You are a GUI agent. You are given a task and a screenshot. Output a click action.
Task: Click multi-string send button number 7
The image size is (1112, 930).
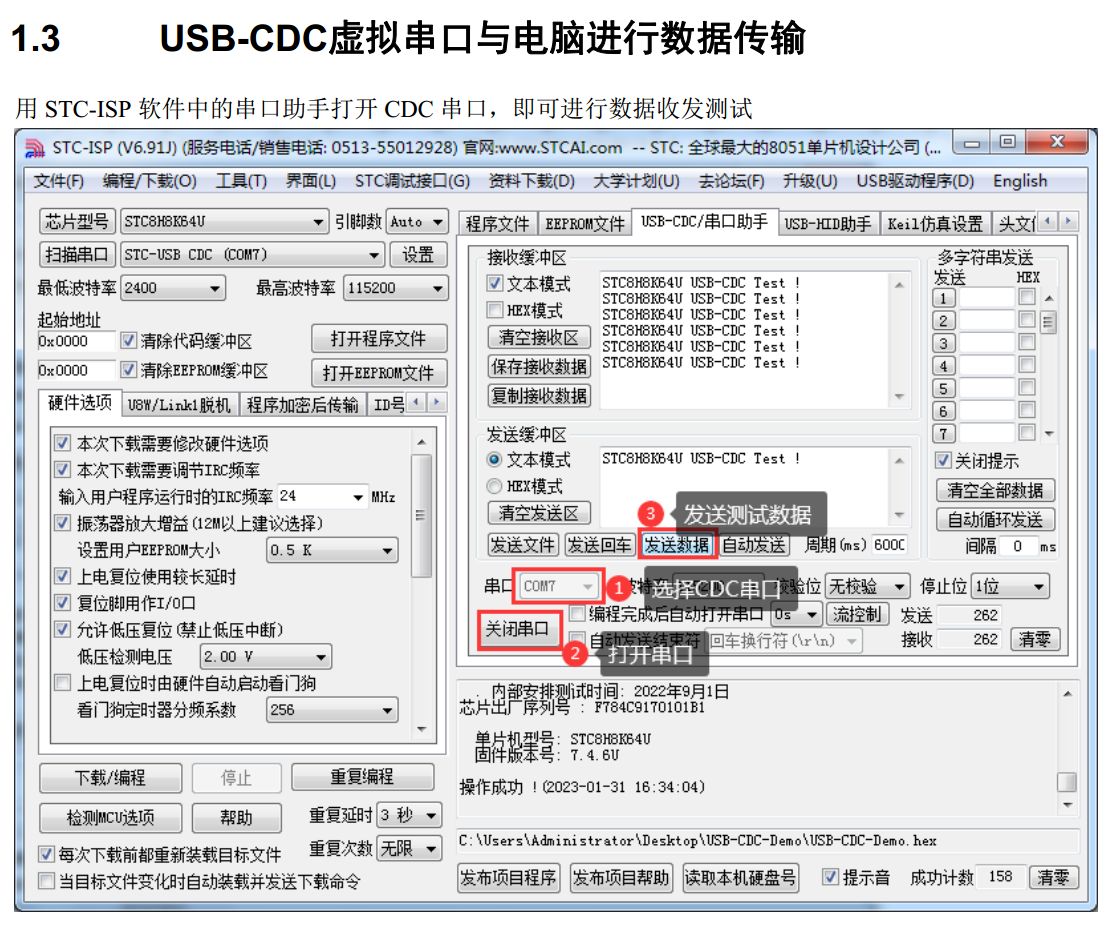point(943,434)
